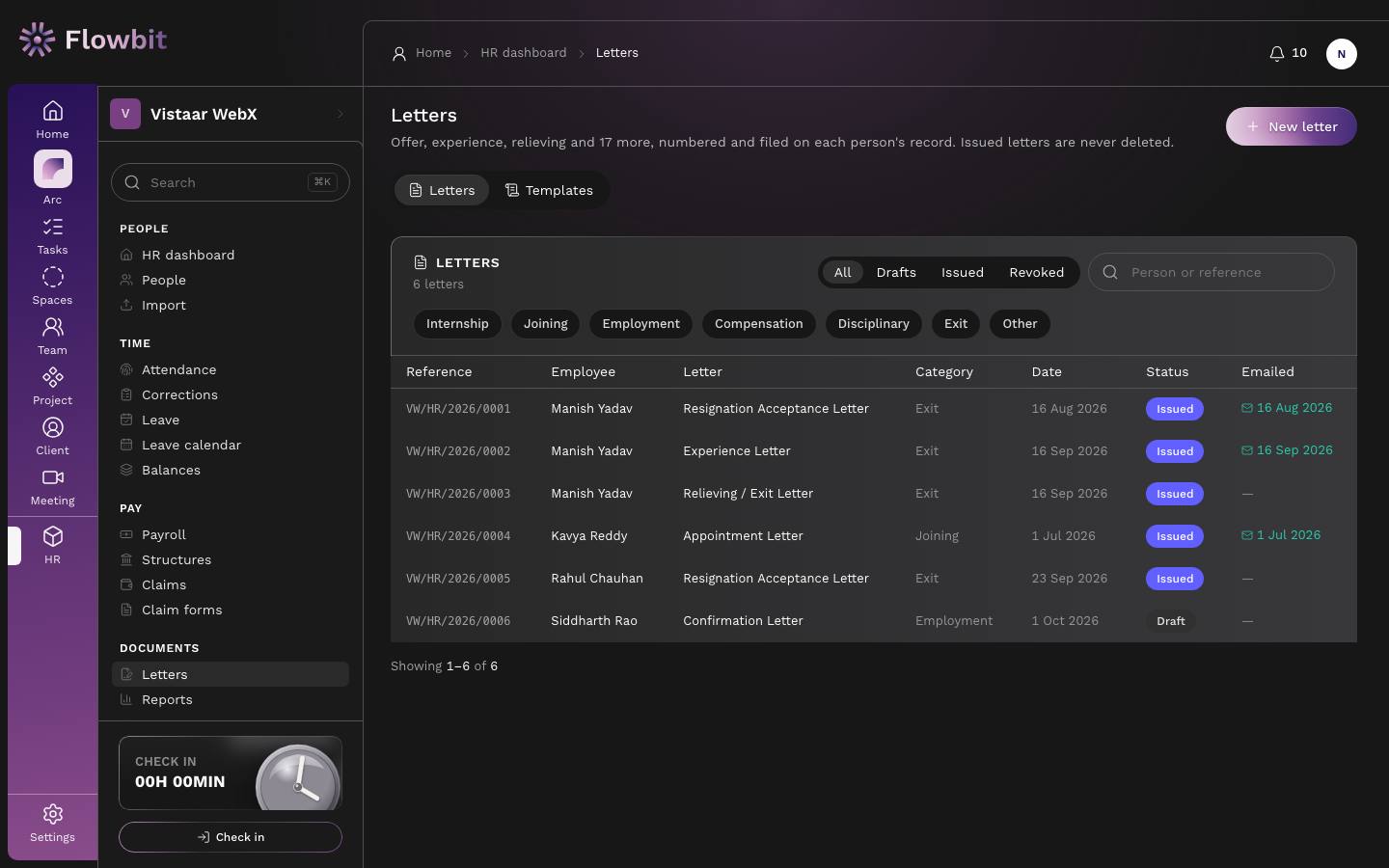Open Leave calendar in sidebar
The height and width of the screenshot is (868, 1389).
tap(191, 445)
